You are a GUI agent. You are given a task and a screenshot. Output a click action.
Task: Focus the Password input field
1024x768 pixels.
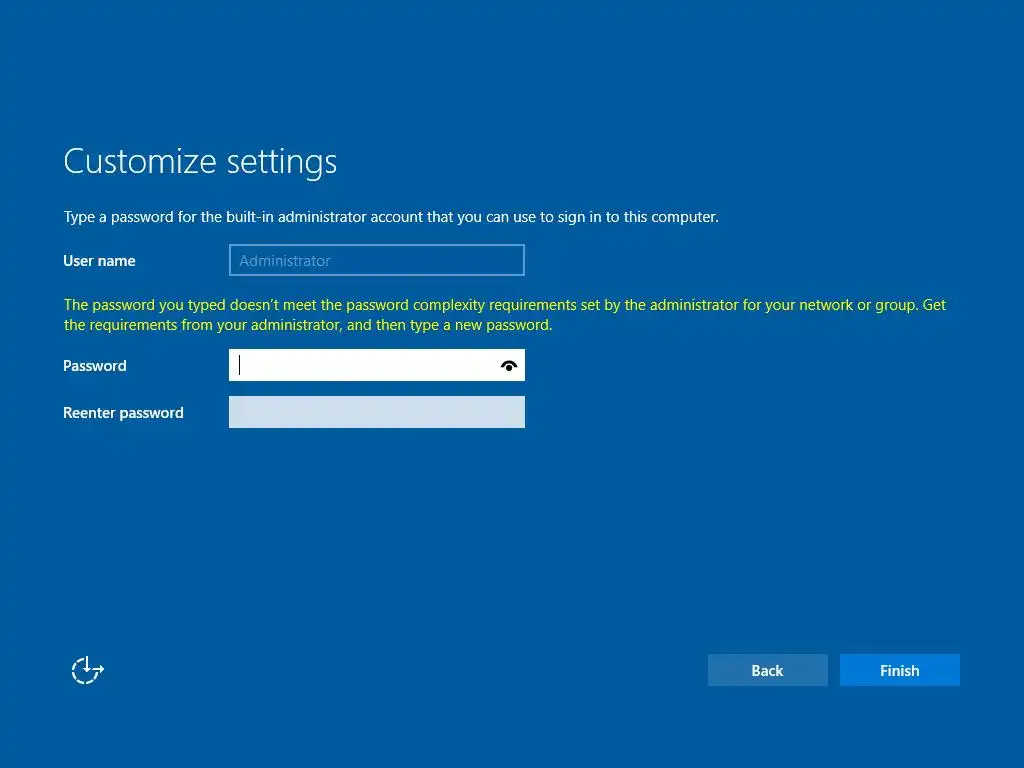click(x=377, y=365)
